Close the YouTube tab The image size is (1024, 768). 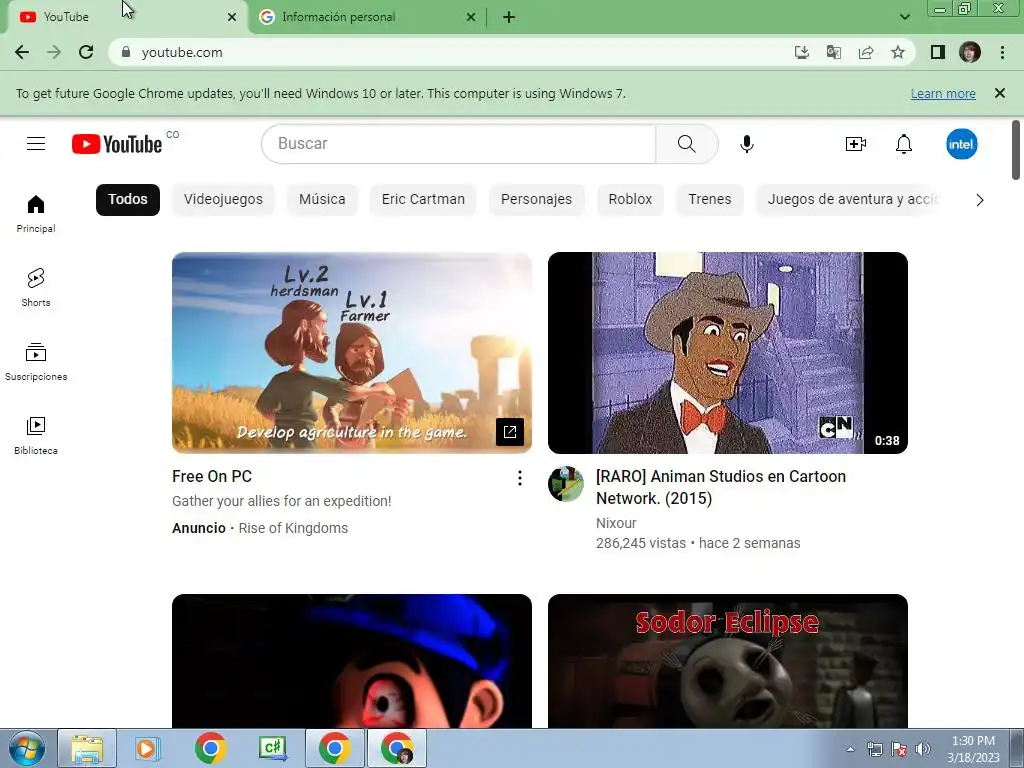(x=231, y=17)
